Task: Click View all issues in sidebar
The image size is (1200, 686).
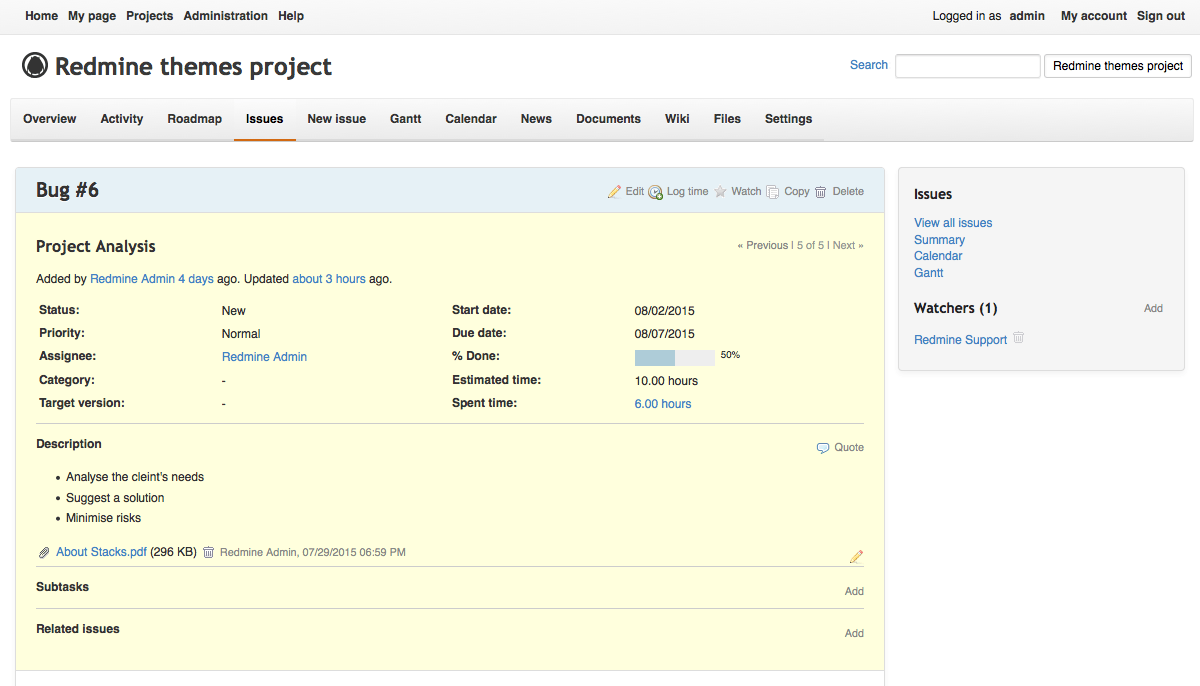Action: (953, 223)
